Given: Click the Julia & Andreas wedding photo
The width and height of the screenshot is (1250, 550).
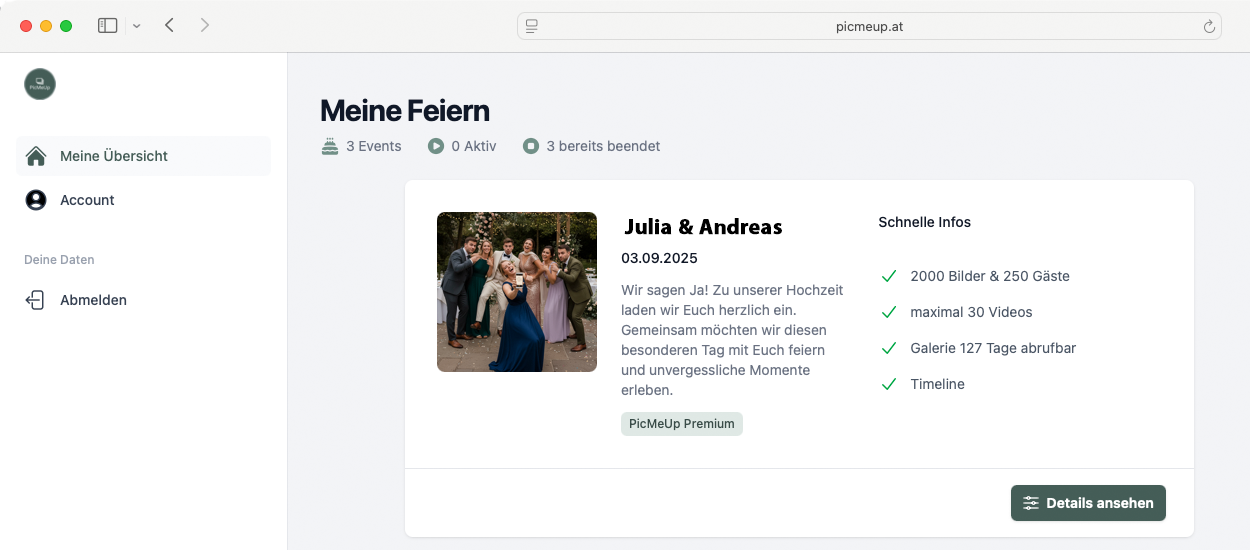Looking at the screenshot, I should 517,292.
